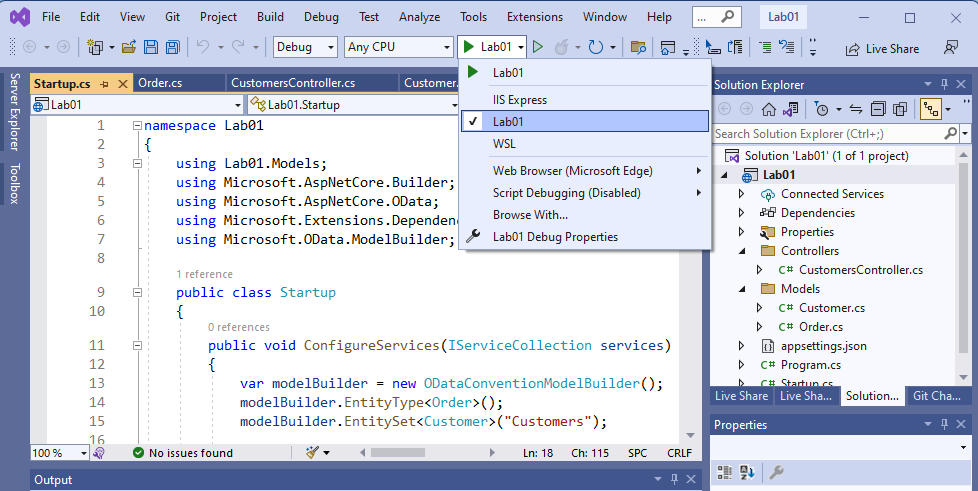Toggle auto-hide pin on Solution Explorer
978x491 pixels.
[x=944, y=84]
